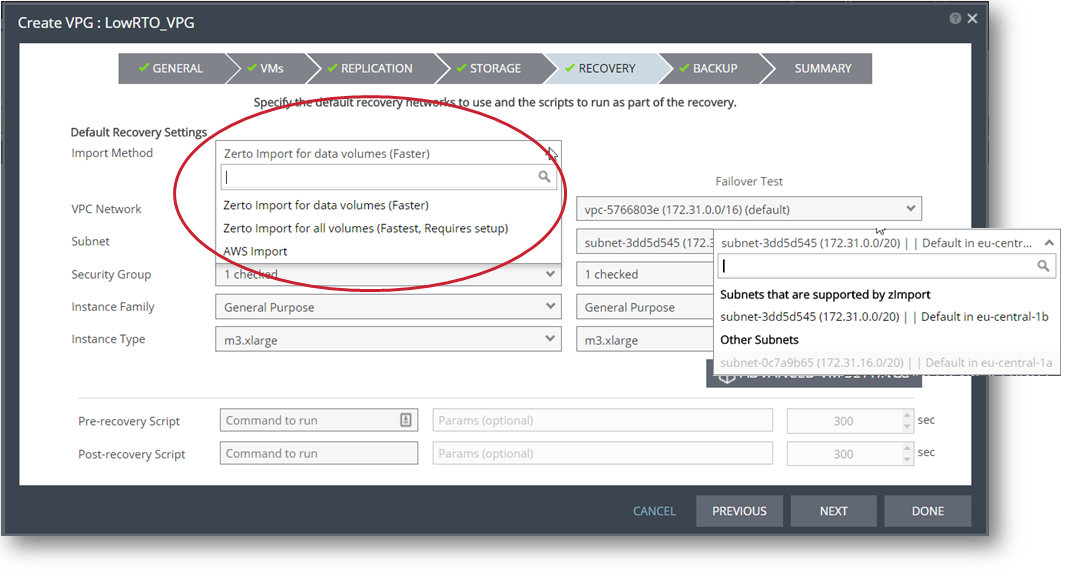1069x570 pixels.
Task: Select subnet-0c7a9b65 Default in eu-central-1a
Action: tap(886, 363)
